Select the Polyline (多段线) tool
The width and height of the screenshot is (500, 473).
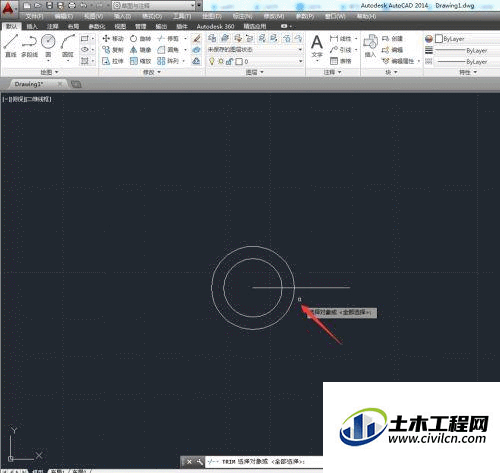tap(29, 46)
